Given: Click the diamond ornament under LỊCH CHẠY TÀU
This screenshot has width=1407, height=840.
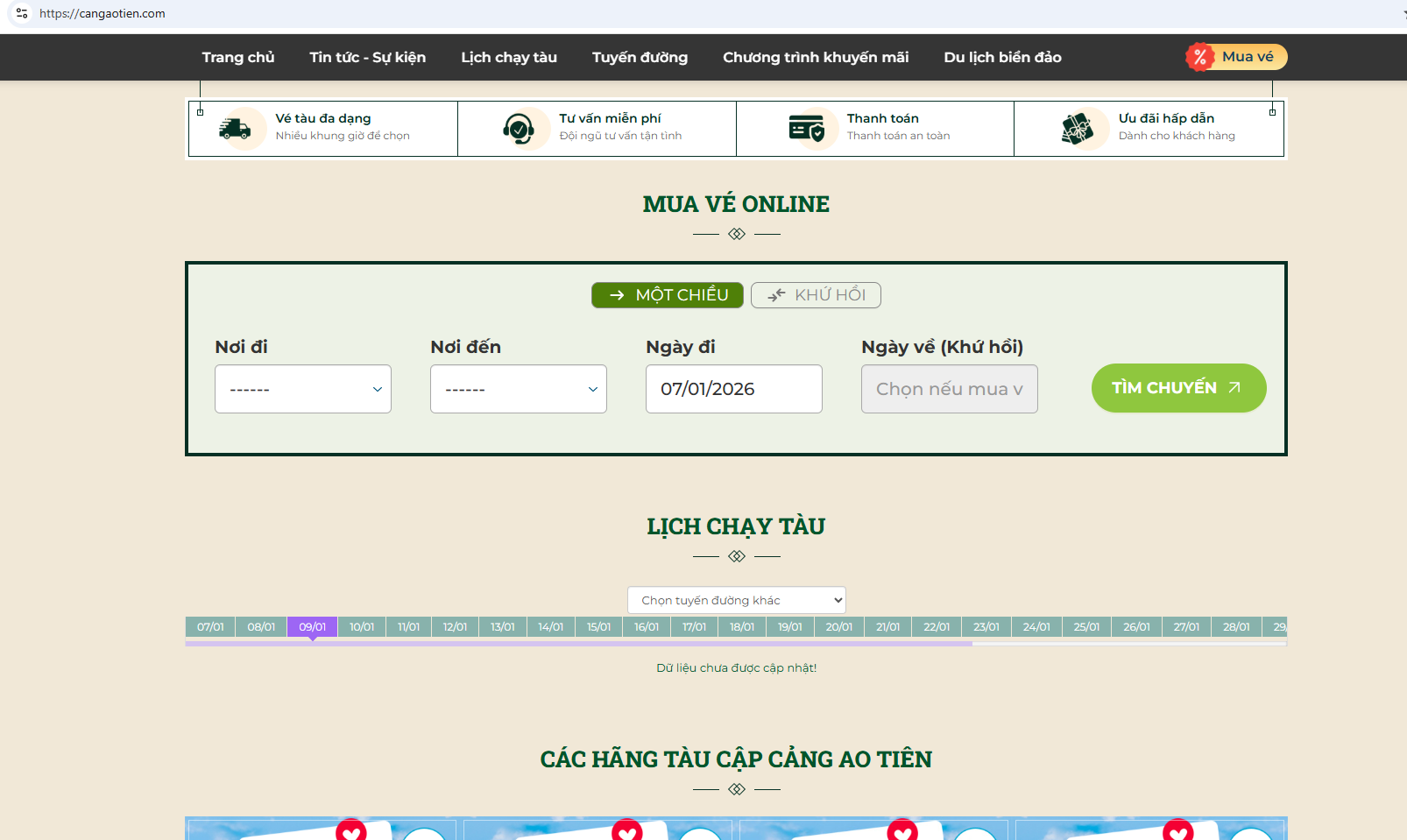Looking at the screenshot, I should 736,556.
